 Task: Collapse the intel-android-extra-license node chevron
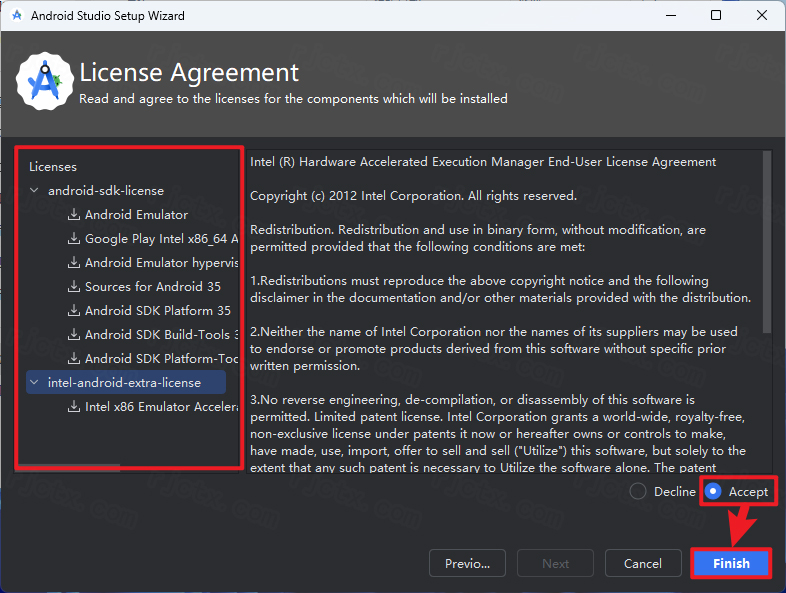(x=34, y=382)
